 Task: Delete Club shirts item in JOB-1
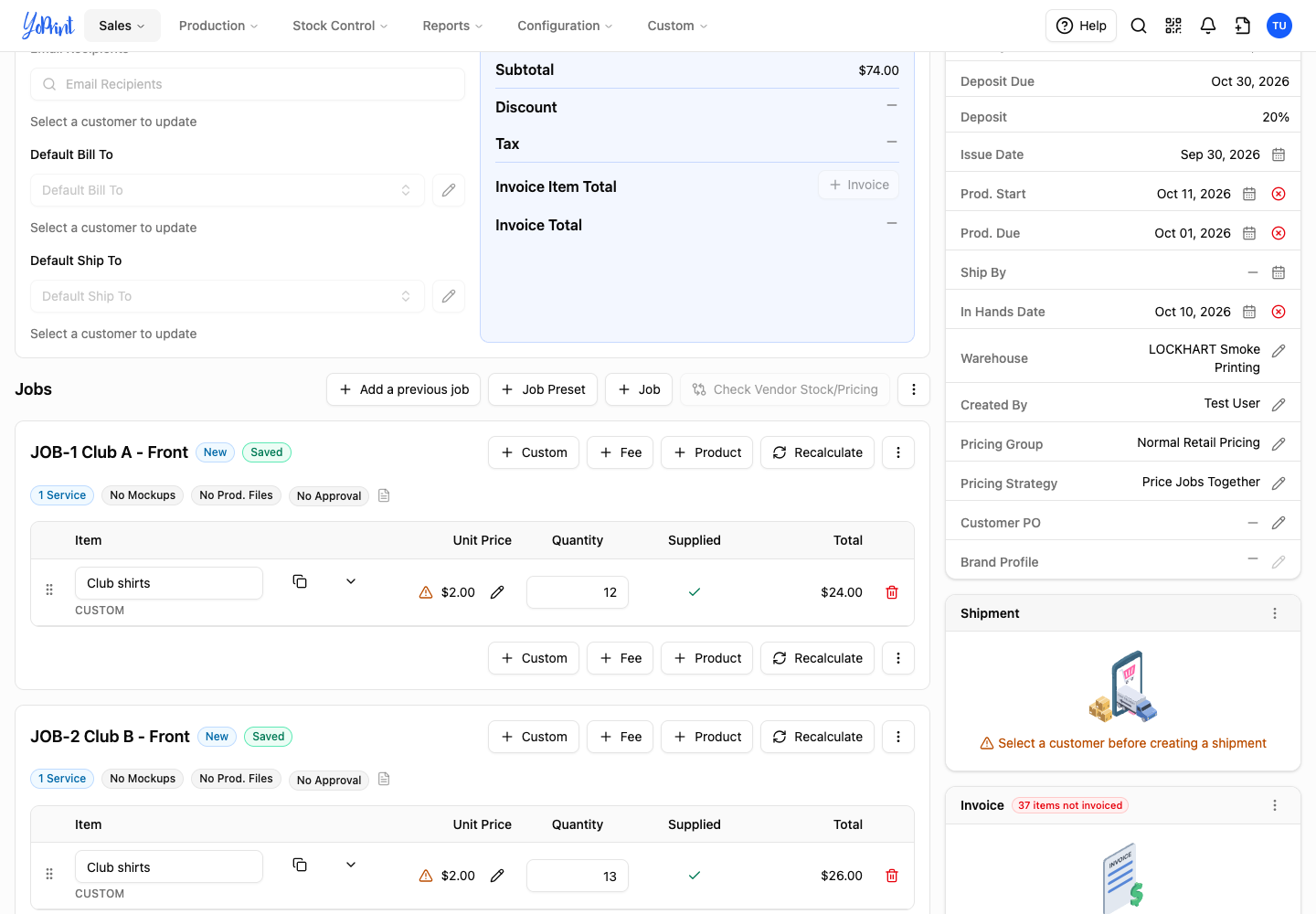(892, 592)
